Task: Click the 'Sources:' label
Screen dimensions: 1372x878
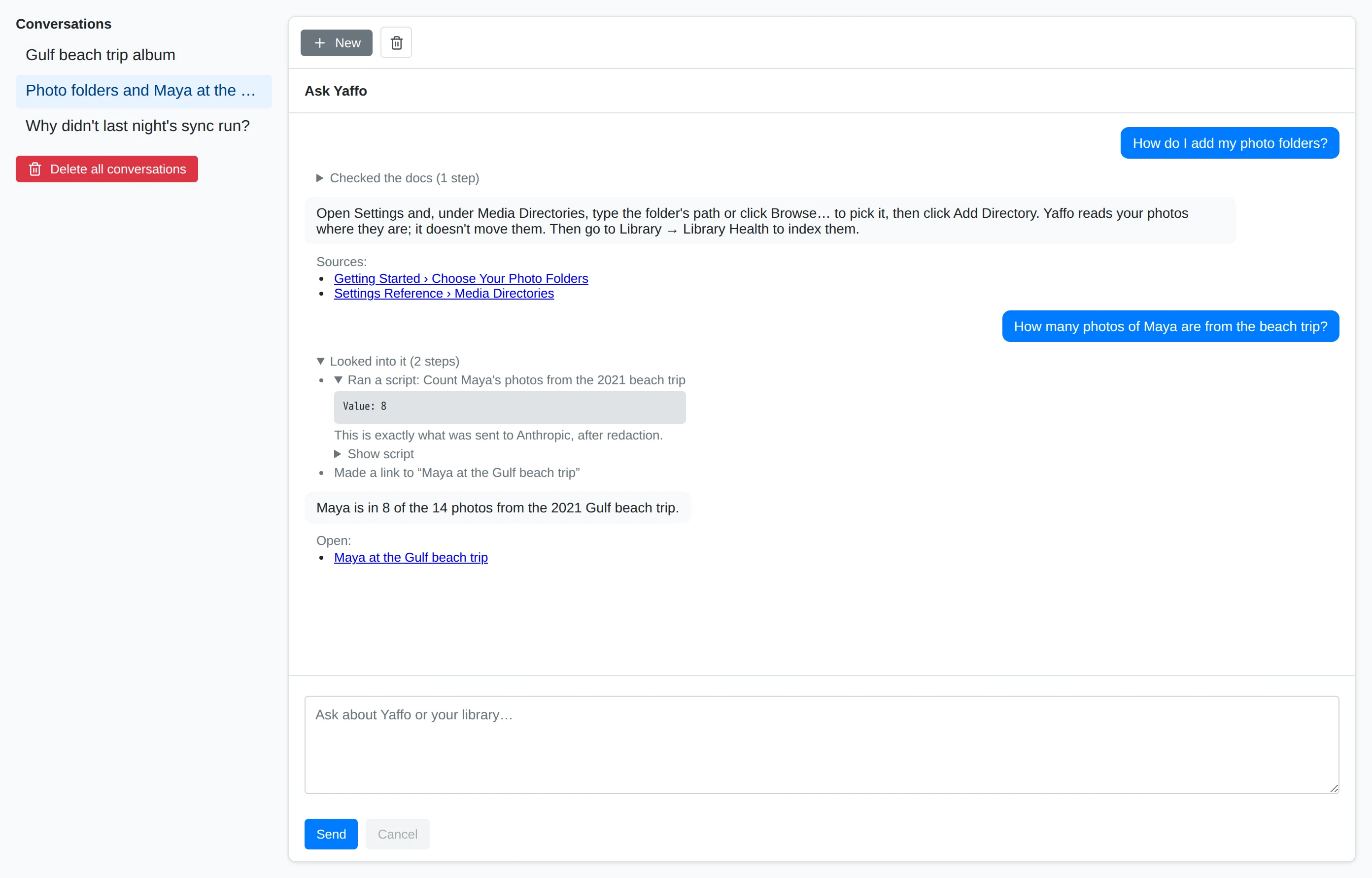Action: pyautogui.click(x=341, y=262)
